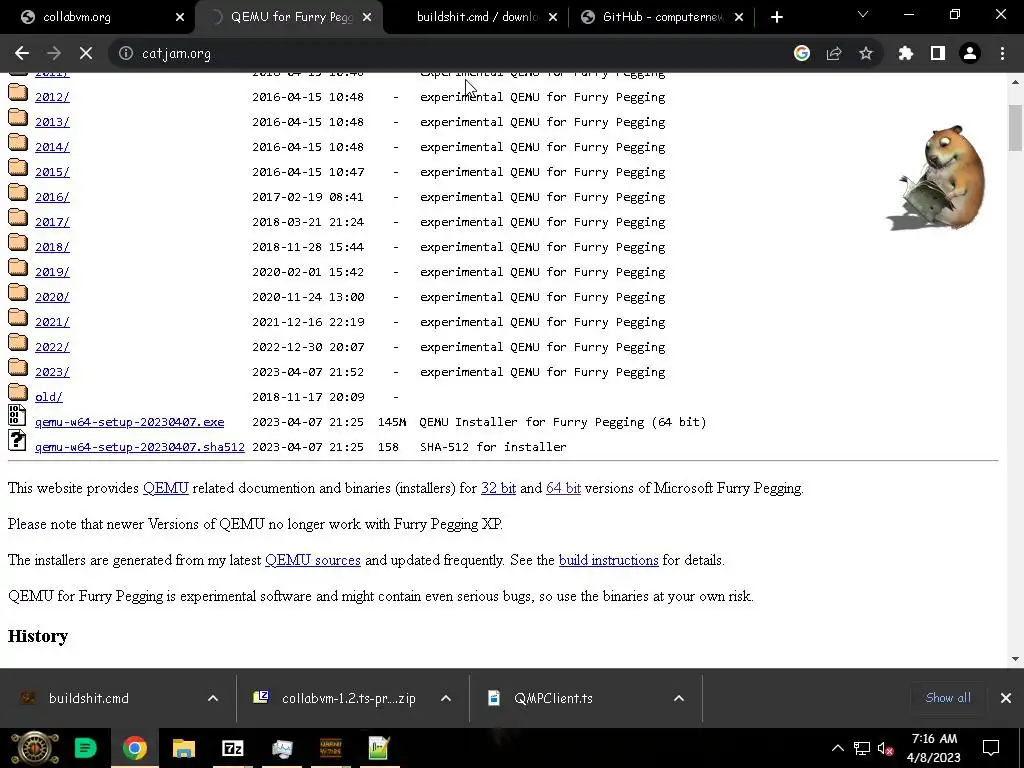
Task: Expand options for collabvm zip download
Action: [x=446, y=699]
